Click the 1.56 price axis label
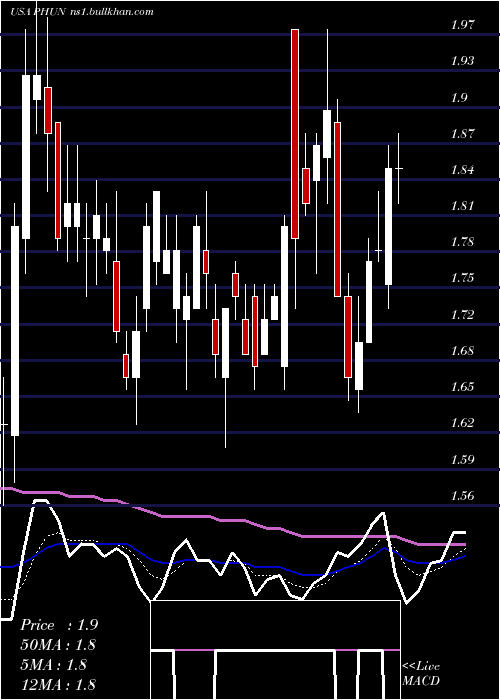This screenshot has height=700, width=500. click(x=462, y=496)
